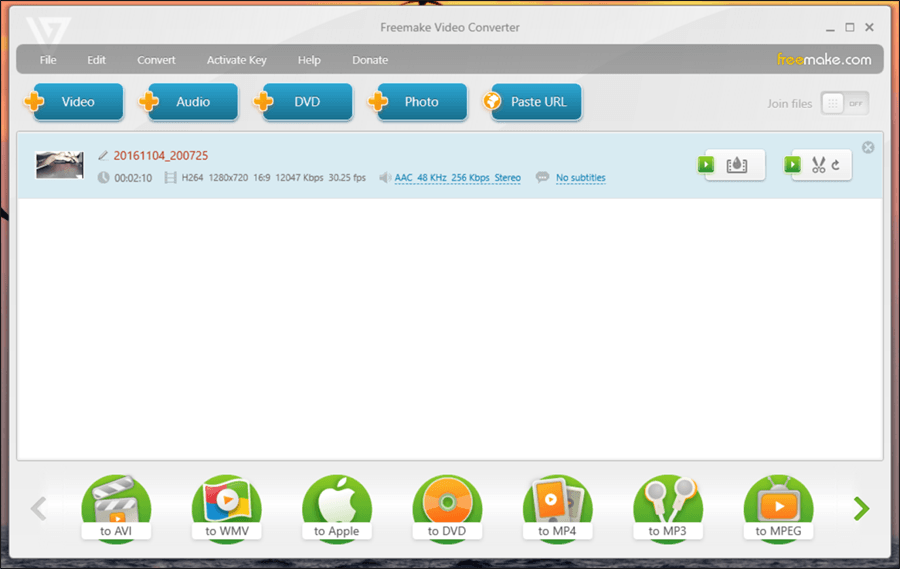
Task: Show previous formats with left arrow
Action: [x=39, y=508]
